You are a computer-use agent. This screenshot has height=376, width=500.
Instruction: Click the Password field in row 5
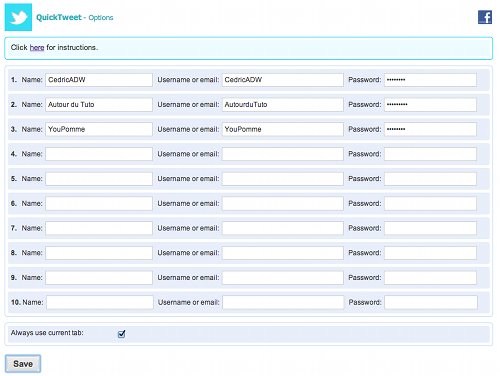tap(430, 179)
